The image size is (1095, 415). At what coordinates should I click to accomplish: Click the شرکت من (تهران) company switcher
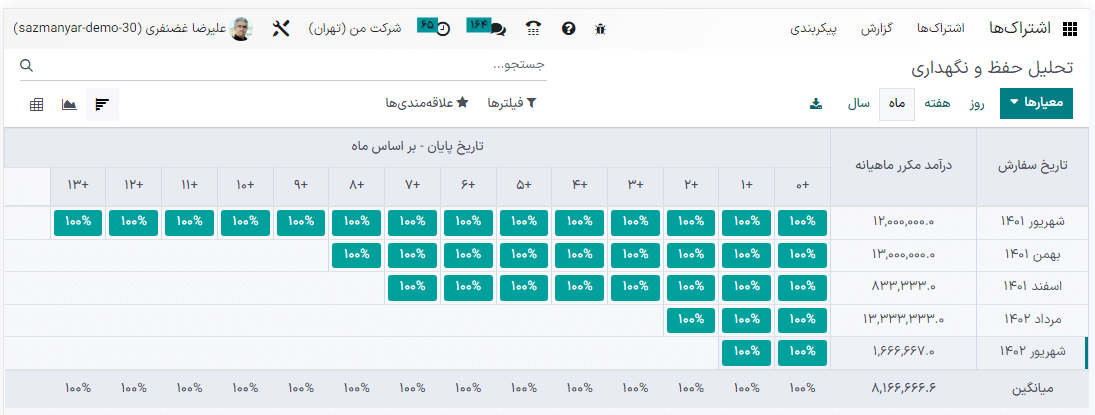coord(354,29)
